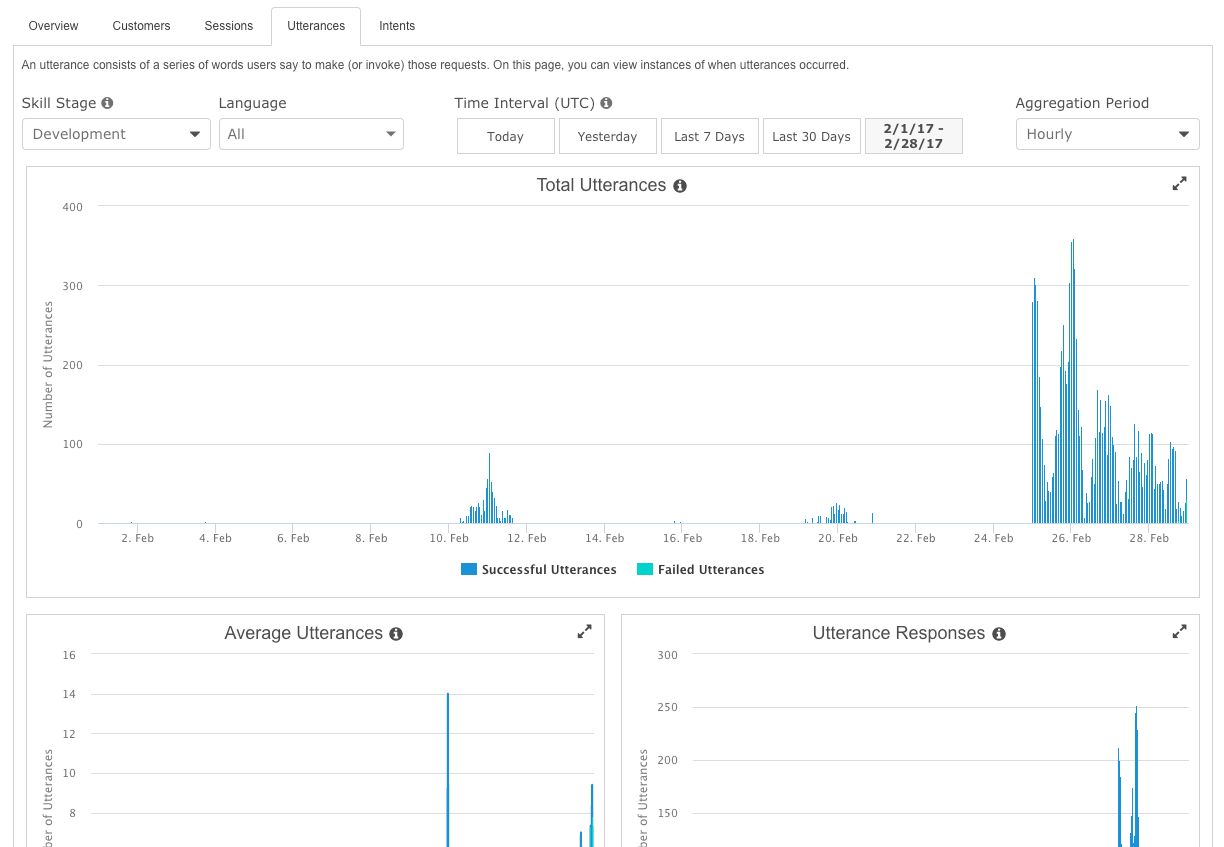
Task: Click info icon next to Utterance Responses
Action: click(998, 634)
